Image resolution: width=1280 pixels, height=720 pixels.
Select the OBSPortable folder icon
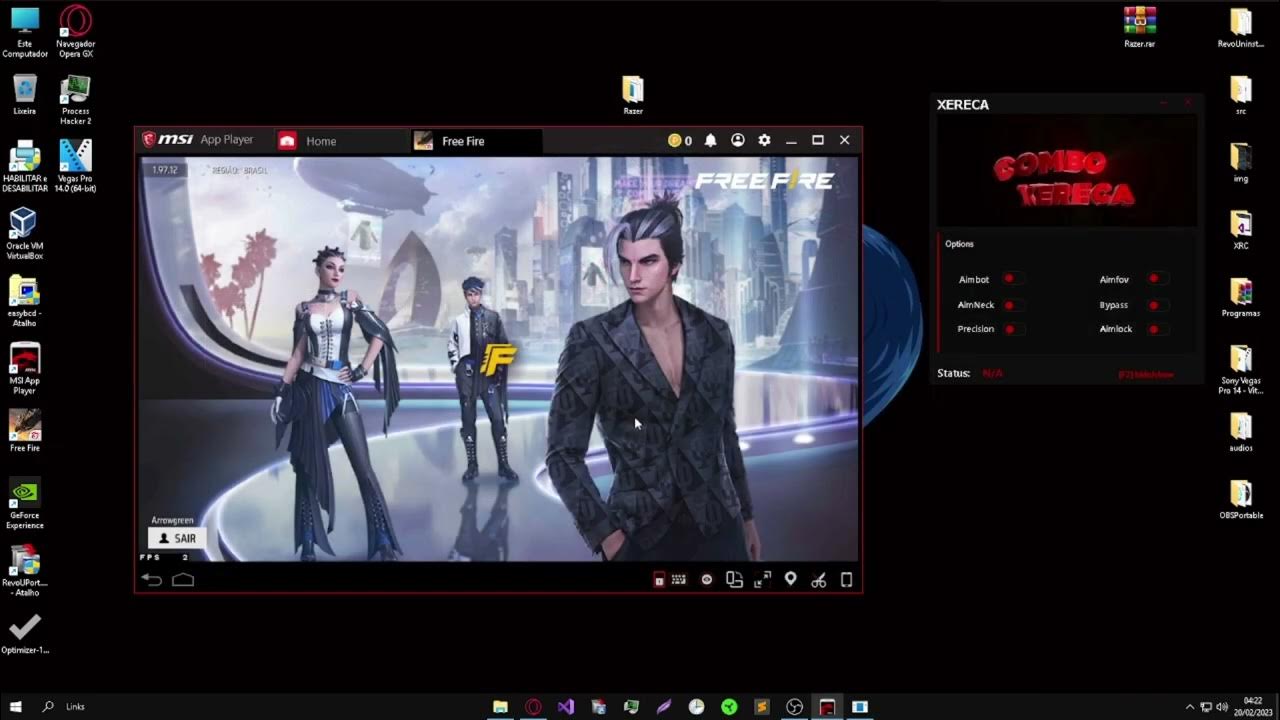pyautogui.click(x=1241, y=500)
